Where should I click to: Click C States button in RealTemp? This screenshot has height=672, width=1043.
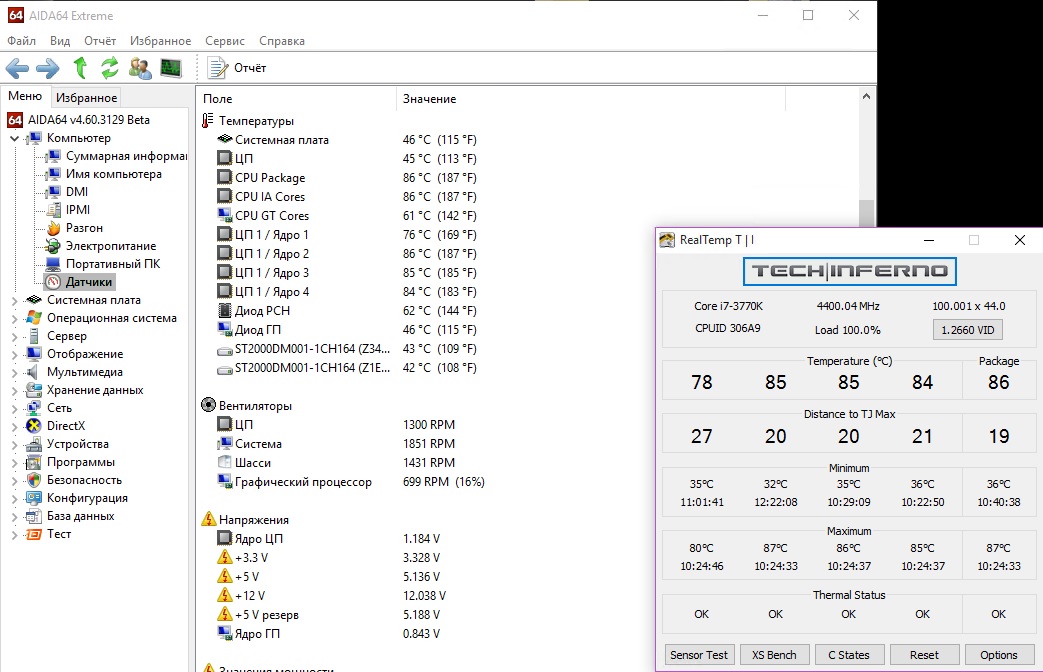coord(848,655)
